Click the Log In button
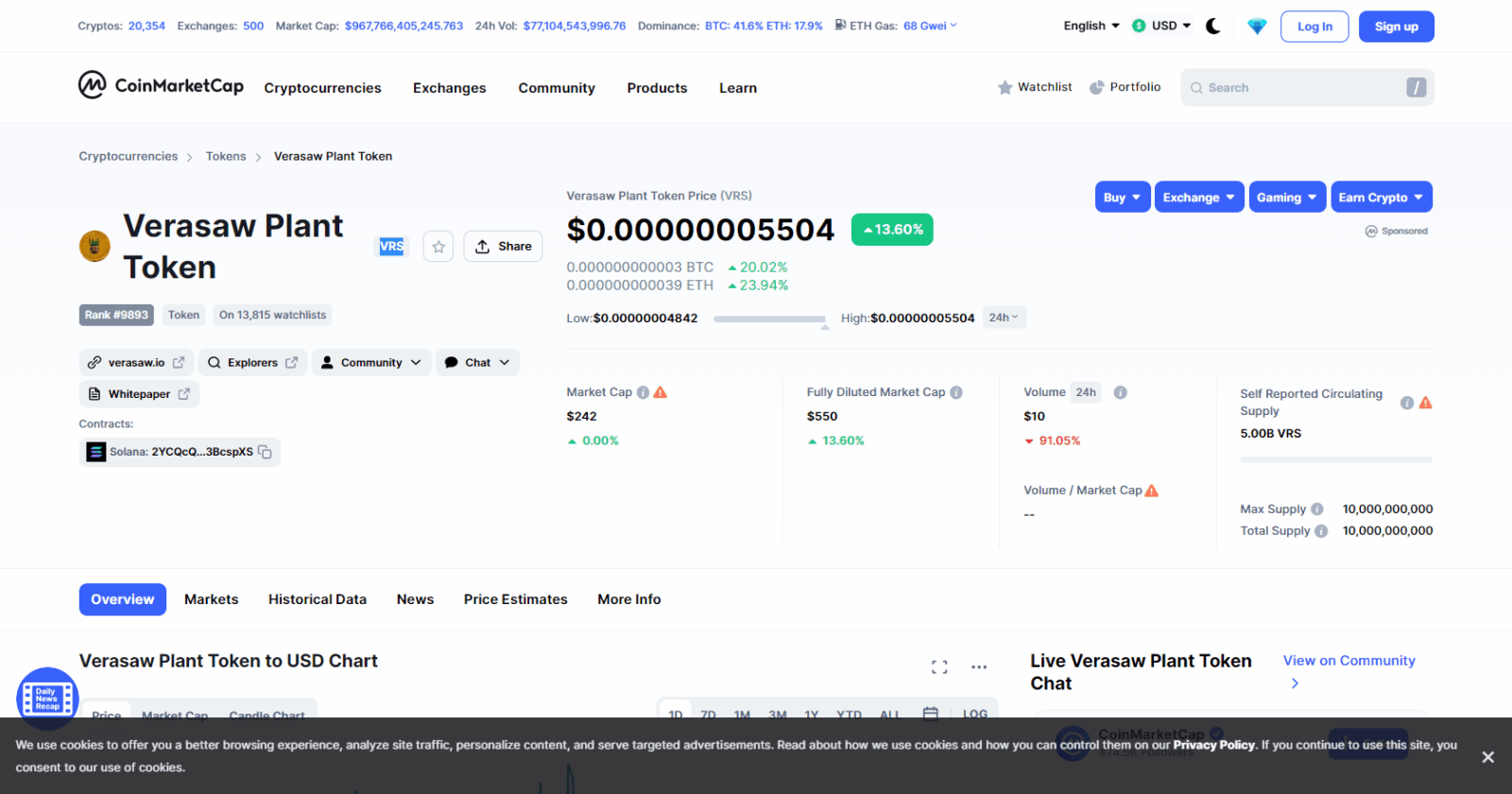This screenshot has width=1512, height=794. point(1314,26)
